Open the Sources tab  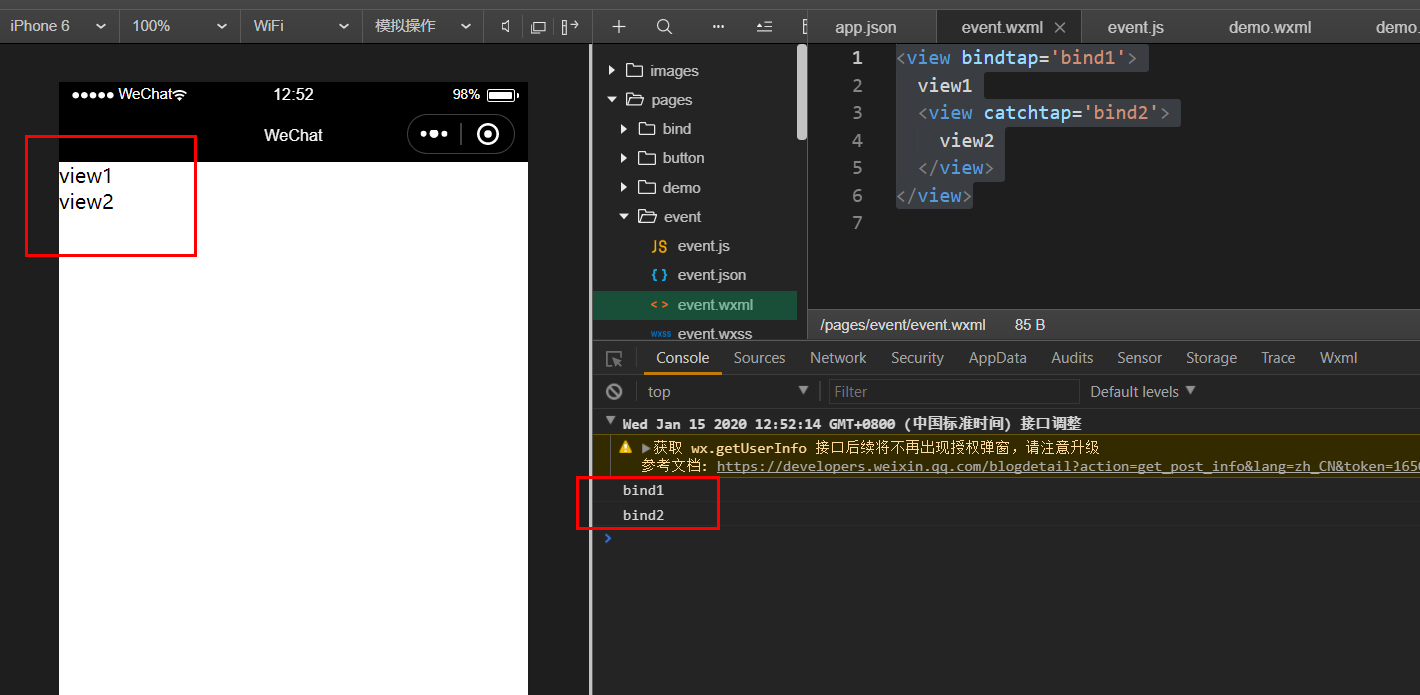coord(759,358)
